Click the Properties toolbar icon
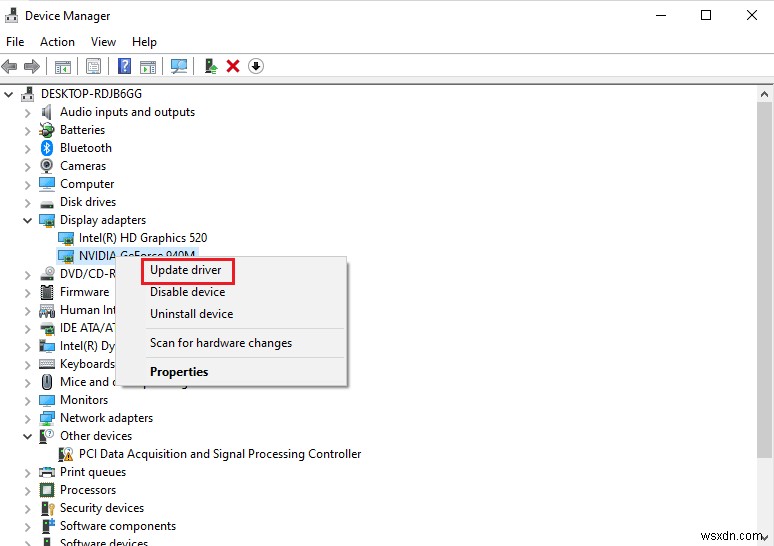 tap(93, 66)
